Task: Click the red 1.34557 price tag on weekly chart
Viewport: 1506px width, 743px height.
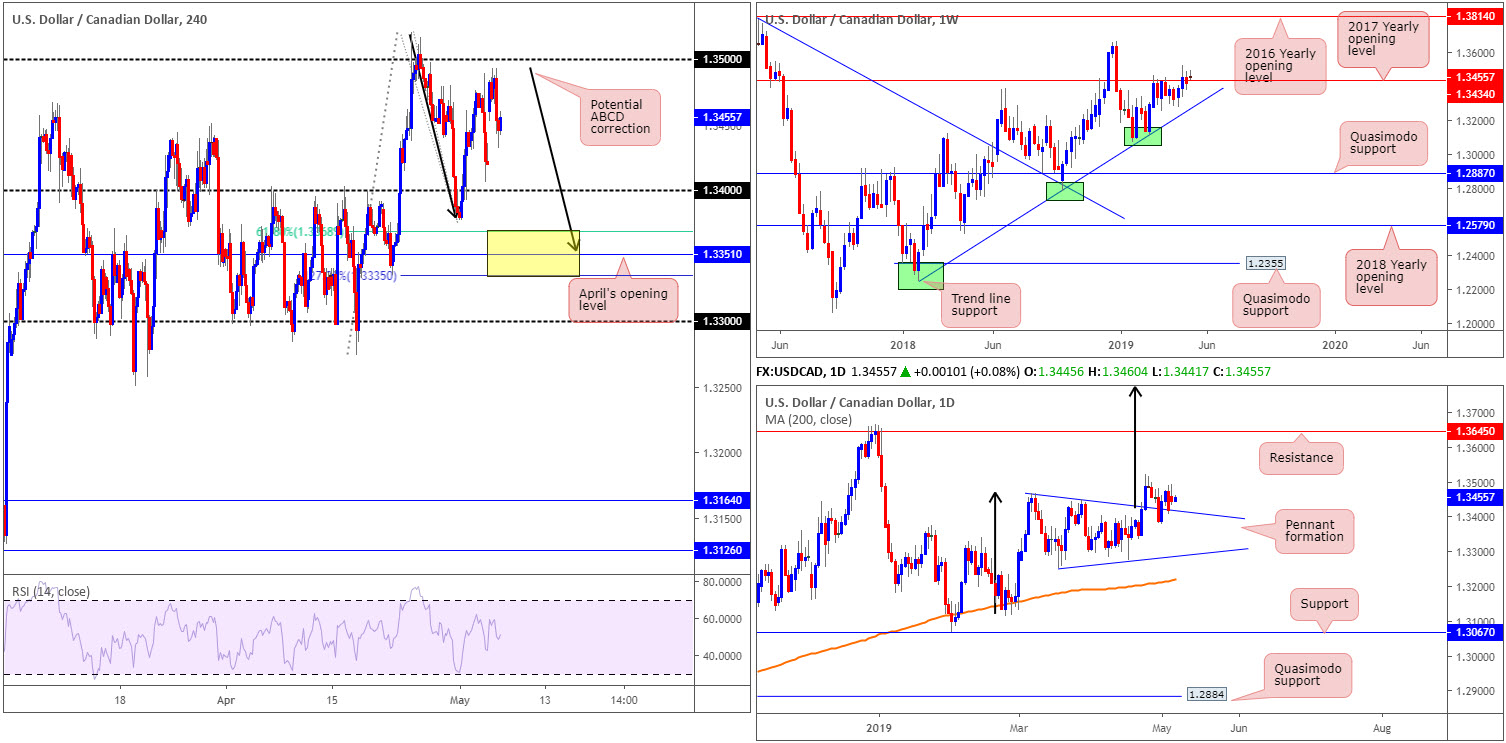Action: [1475, 77]
